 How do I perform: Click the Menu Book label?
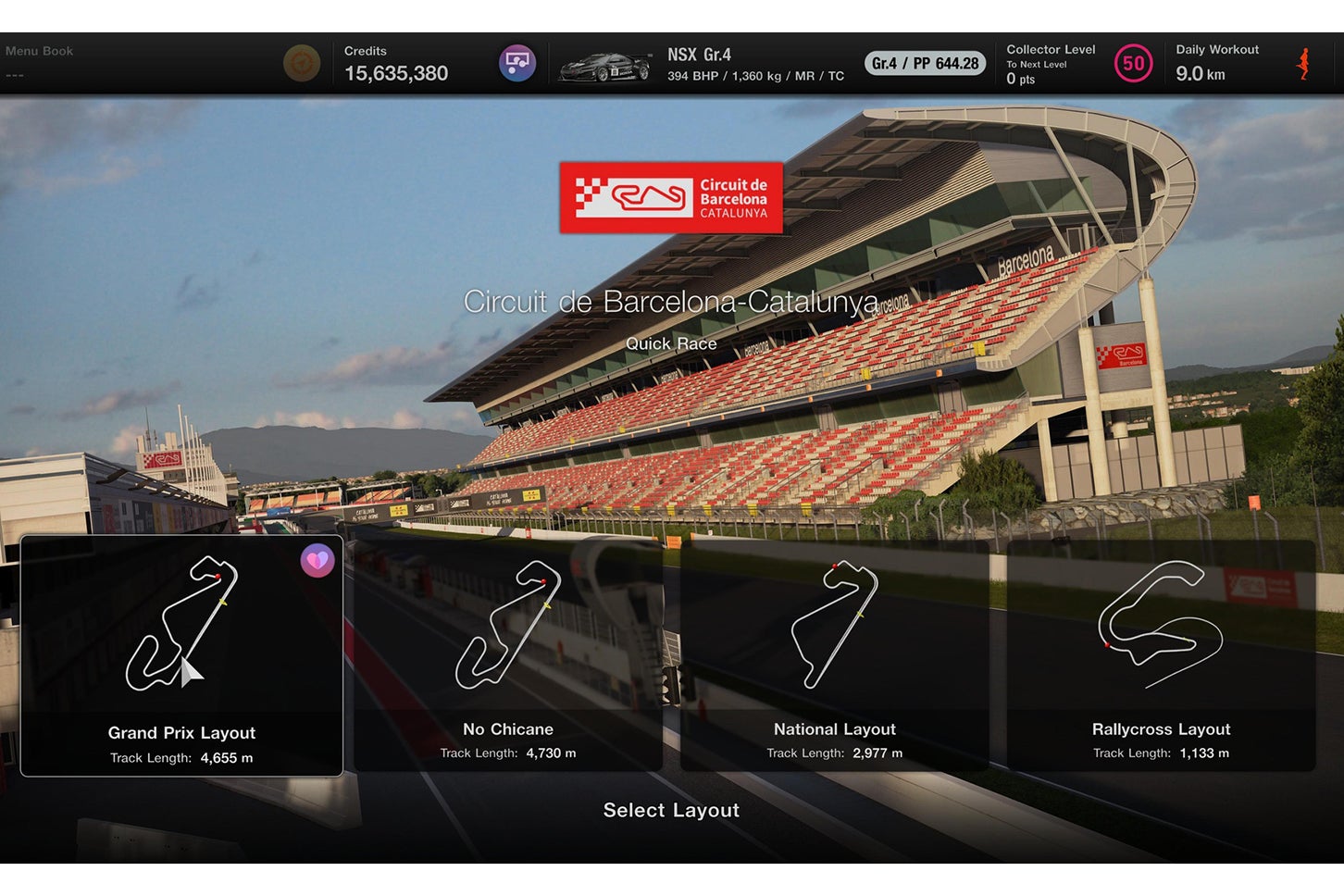pyautogui.click(x=39, y=51)
